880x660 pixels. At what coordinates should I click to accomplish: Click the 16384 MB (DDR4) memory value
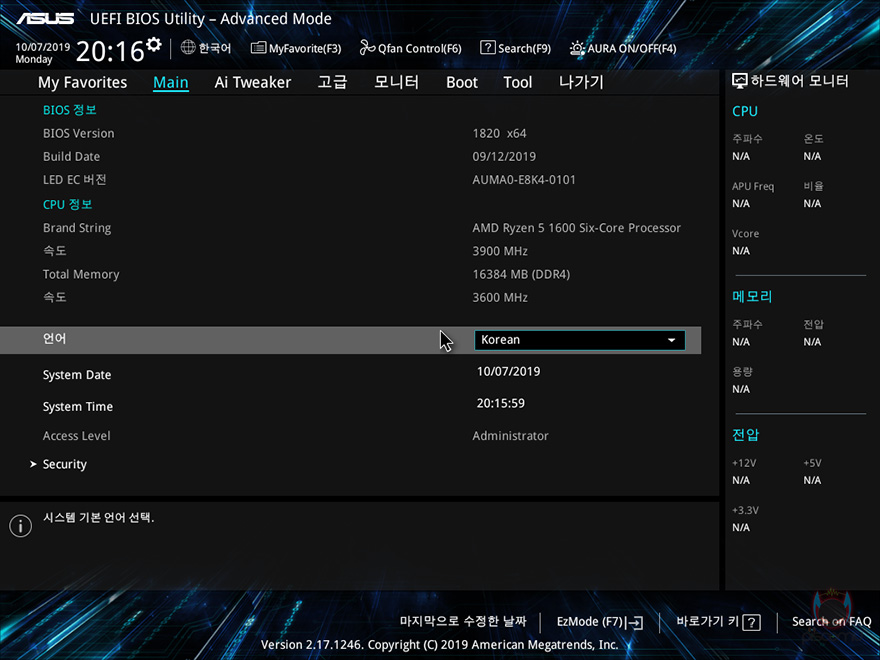(521, 275)
